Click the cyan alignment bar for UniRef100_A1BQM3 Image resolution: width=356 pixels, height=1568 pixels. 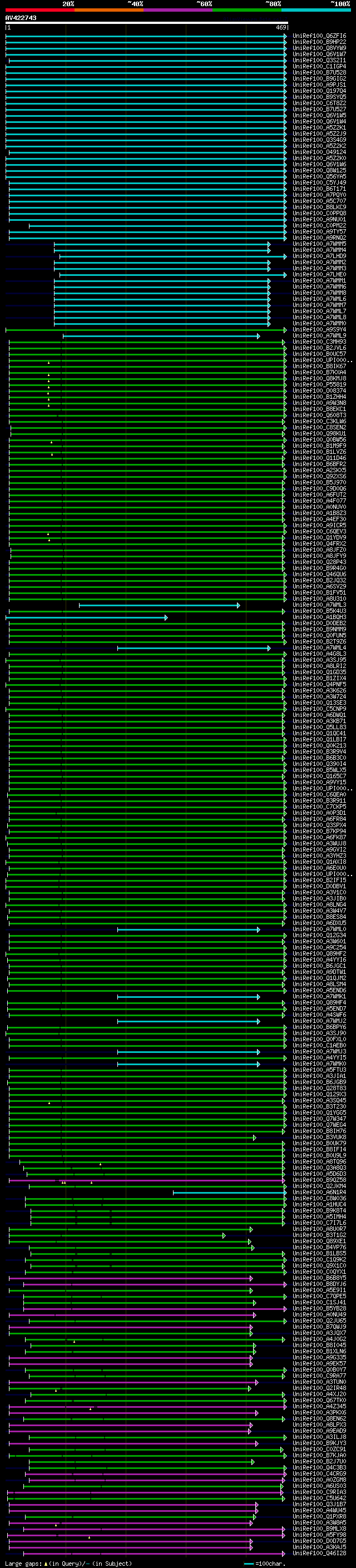(x=86, y=618)
